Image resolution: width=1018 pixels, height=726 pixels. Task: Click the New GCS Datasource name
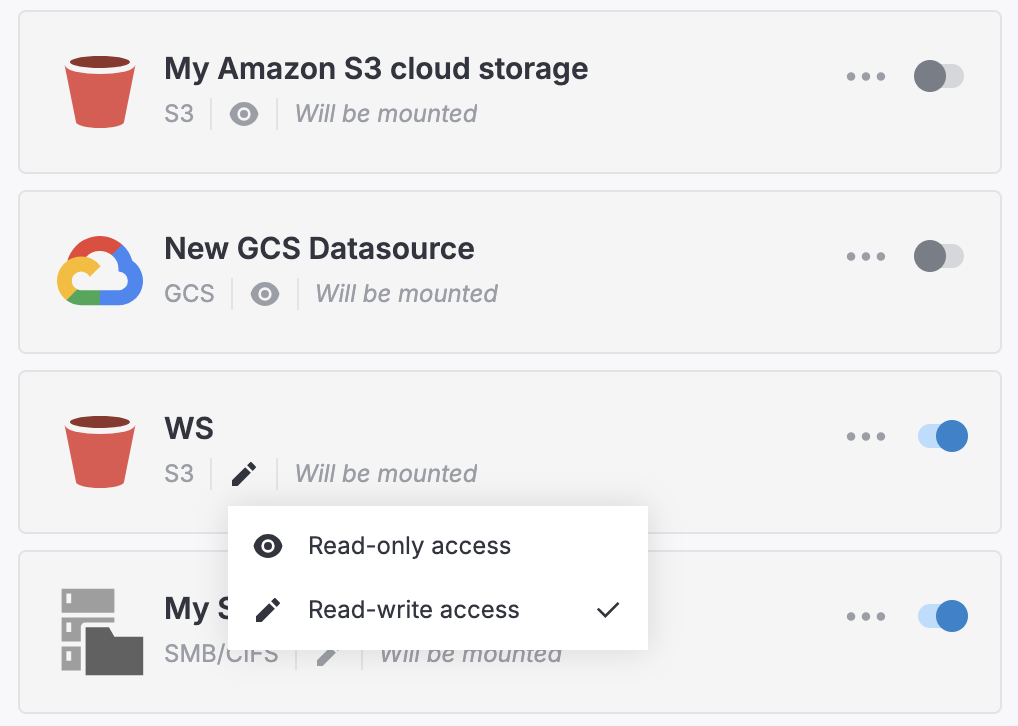[x=319, y=249]
